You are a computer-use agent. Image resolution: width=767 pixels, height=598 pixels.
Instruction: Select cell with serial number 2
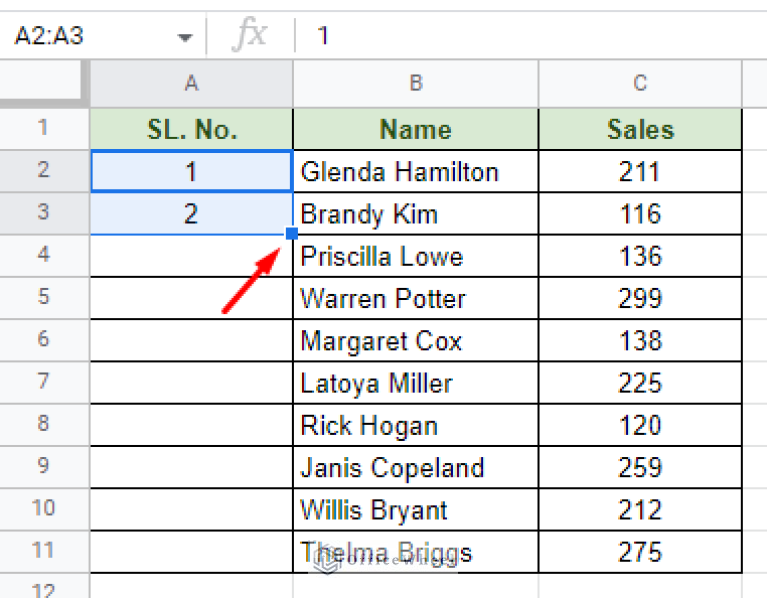pyautogui.click(x=191, y=214)
